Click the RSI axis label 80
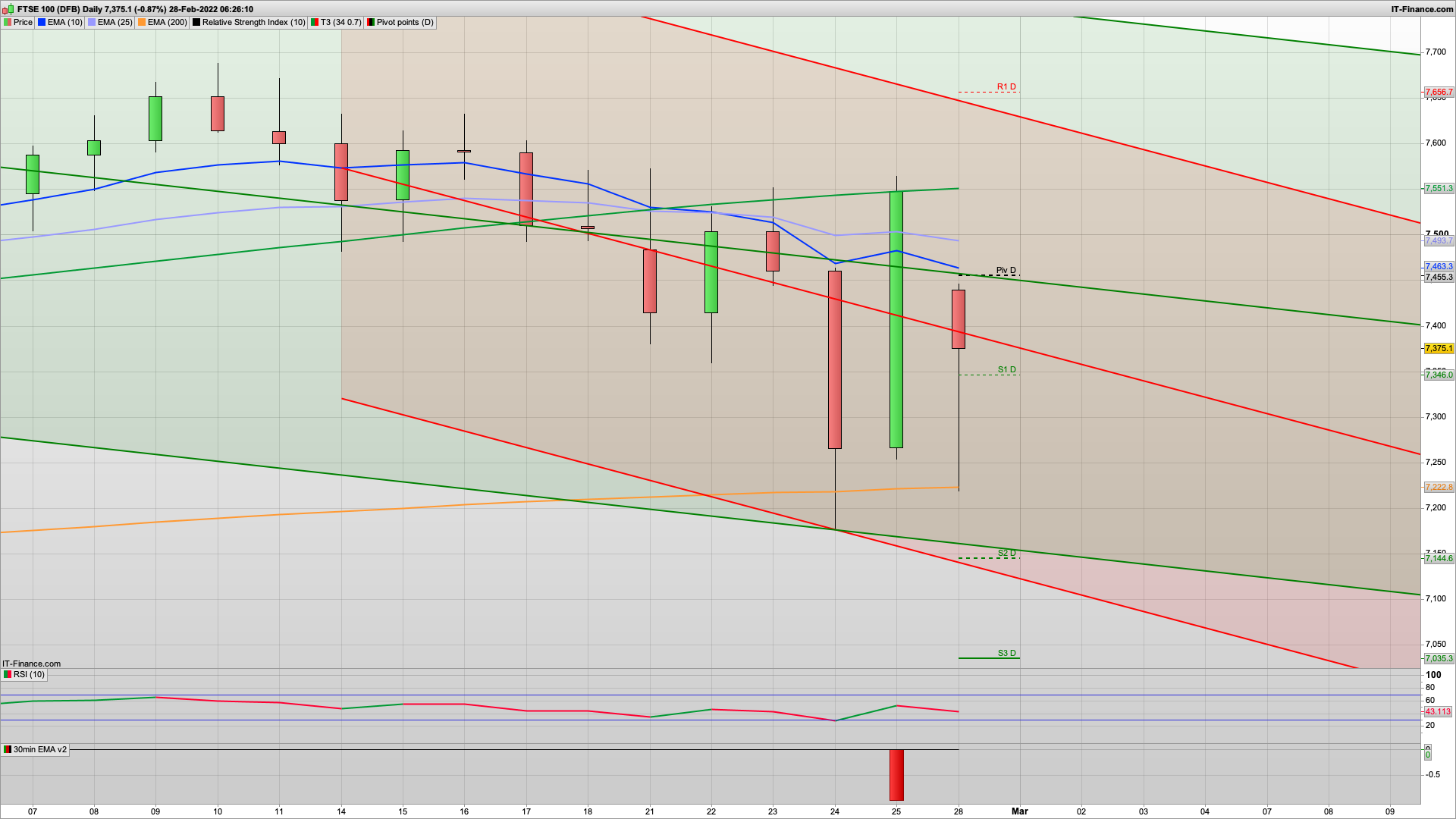 (x=1430, y=687)
